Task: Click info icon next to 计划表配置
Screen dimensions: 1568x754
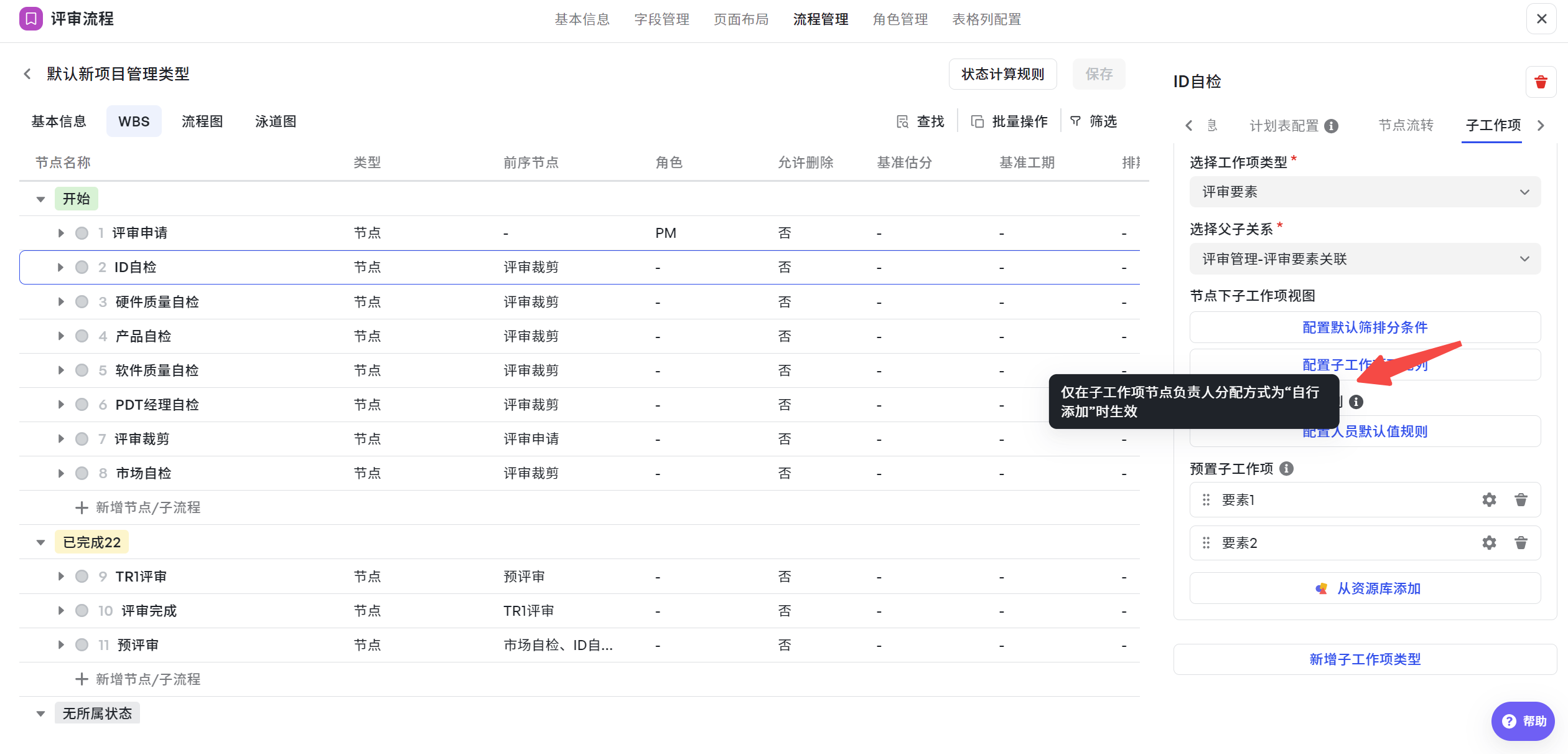Action: pos(1332,126)
